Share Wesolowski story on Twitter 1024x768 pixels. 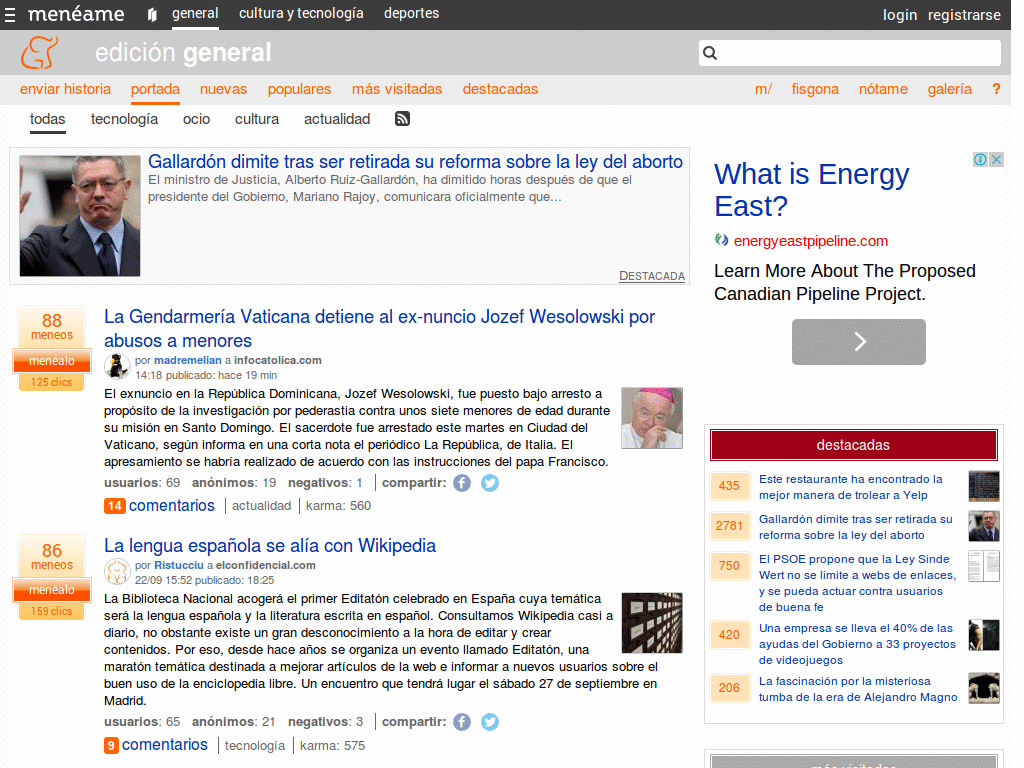pos(490,483)
